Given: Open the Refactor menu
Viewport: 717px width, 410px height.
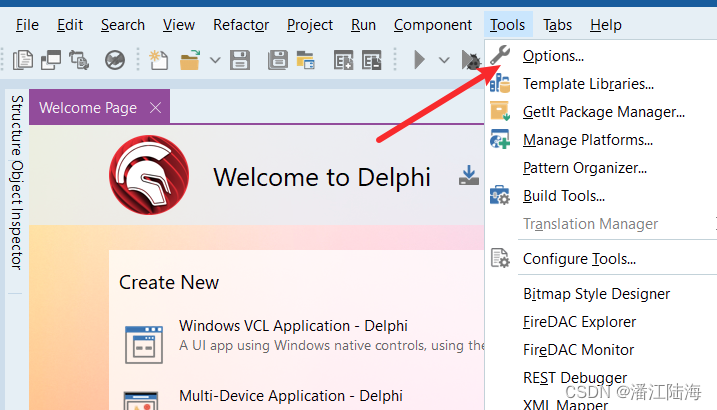Looking at the screenshot, I should (241, 25).
